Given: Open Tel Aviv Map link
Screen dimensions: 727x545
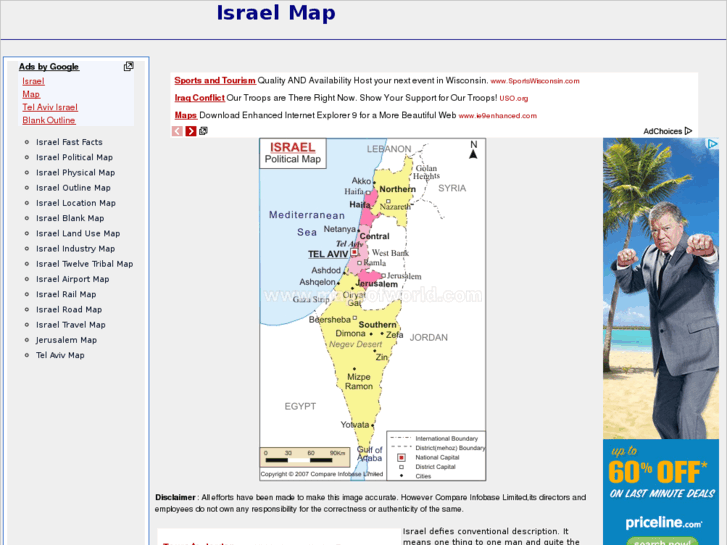Looking at the screenshot, I should pyautogui.click(x=60, y=355).
